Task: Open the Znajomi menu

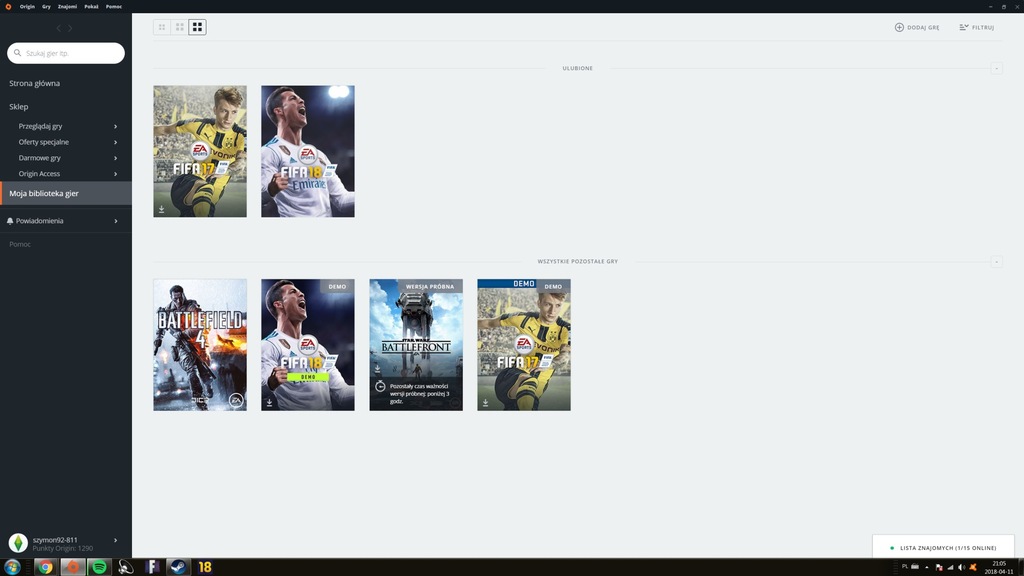Action: pos(67,7)
